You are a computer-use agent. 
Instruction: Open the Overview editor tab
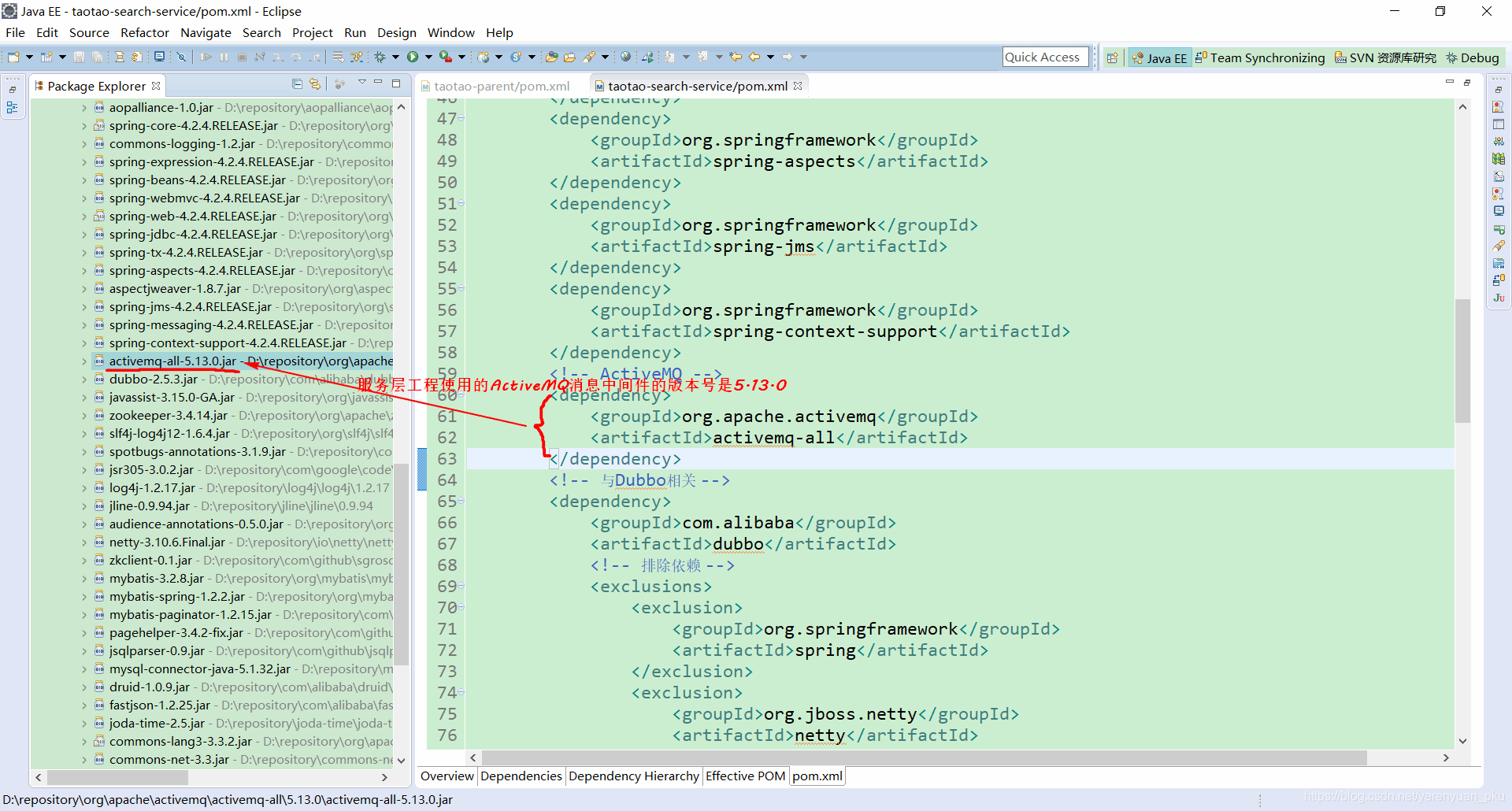coord(447,776)
